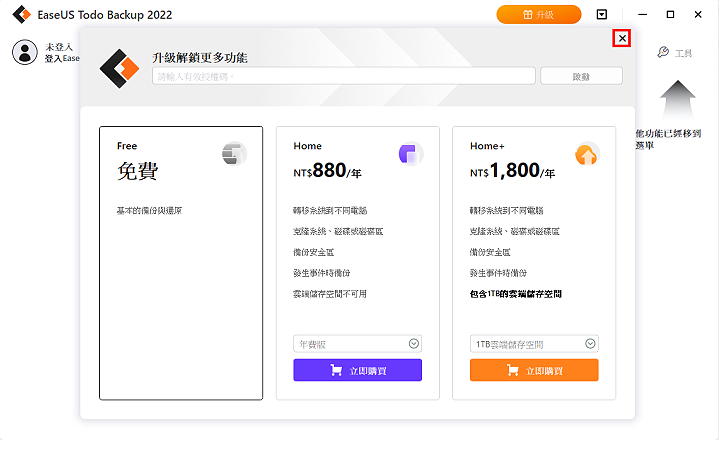Viewport: 720px width, 449px height.
Task: Click the 升級解鎖更多功能 heading
Action: 200,58
